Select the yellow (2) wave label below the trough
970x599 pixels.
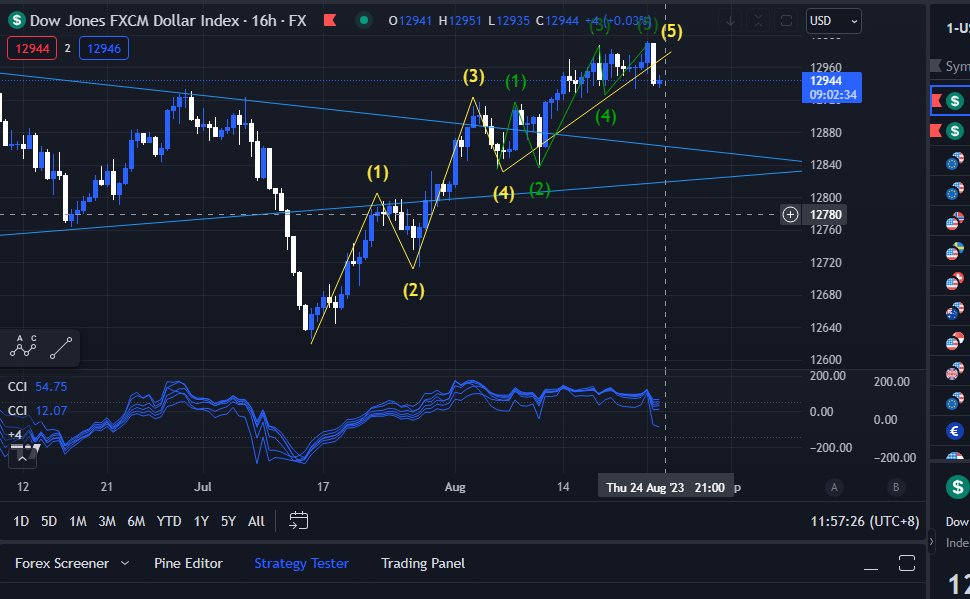[414, 290]
